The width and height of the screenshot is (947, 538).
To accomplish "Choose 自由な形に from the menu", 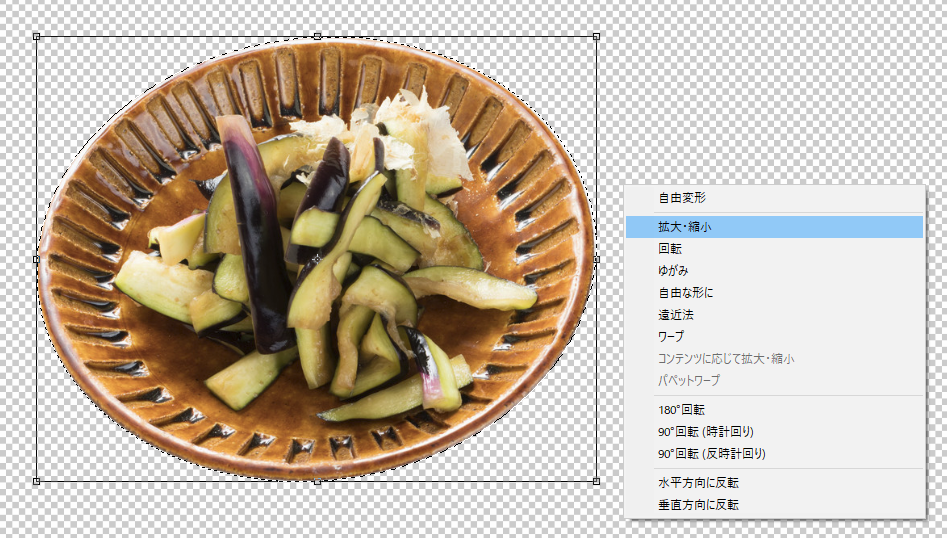I will pyautogui.click(x=774, y=293).
